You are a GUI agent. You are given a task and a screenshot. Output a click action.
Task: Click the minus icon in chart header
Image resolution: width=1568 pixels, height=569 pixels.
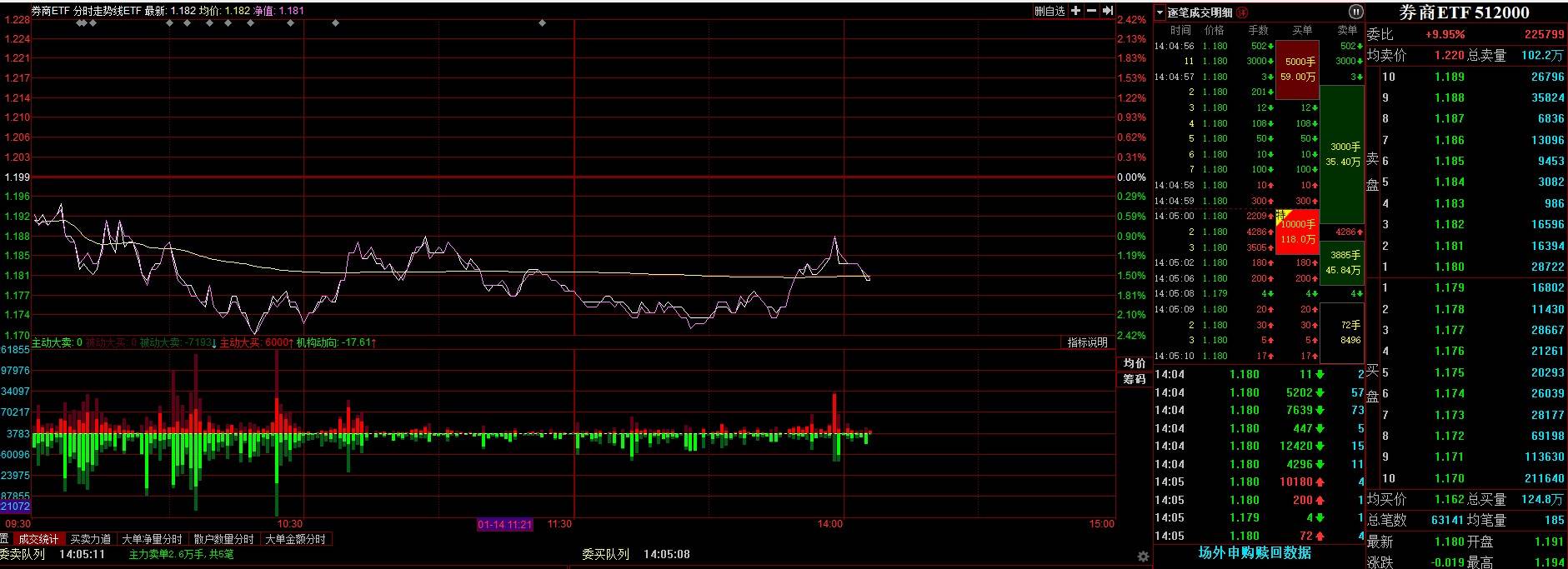click(1092, 11)
